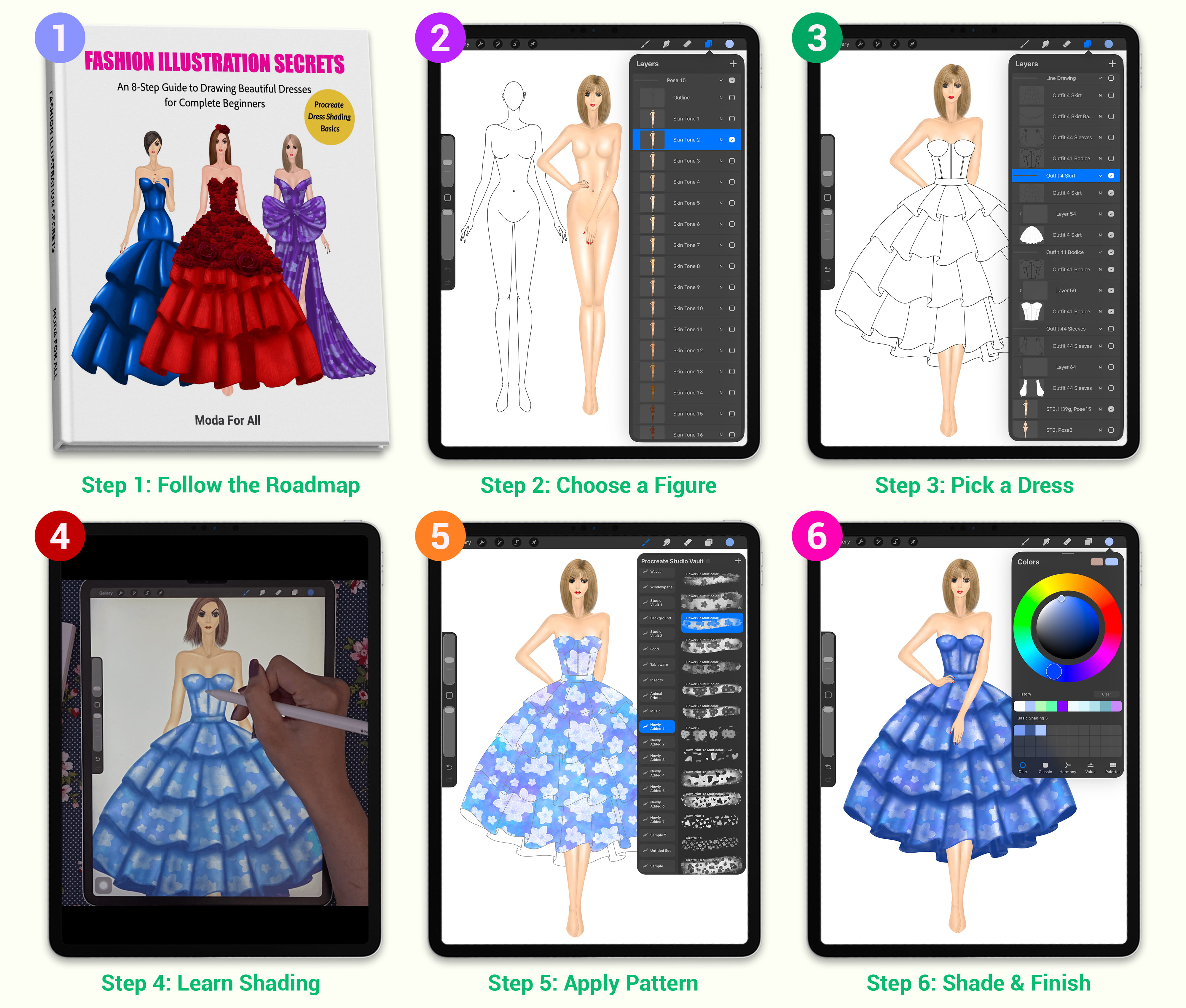
Task: Collapse the Pose 15 group chevron
Action: (x=721, y=81)
